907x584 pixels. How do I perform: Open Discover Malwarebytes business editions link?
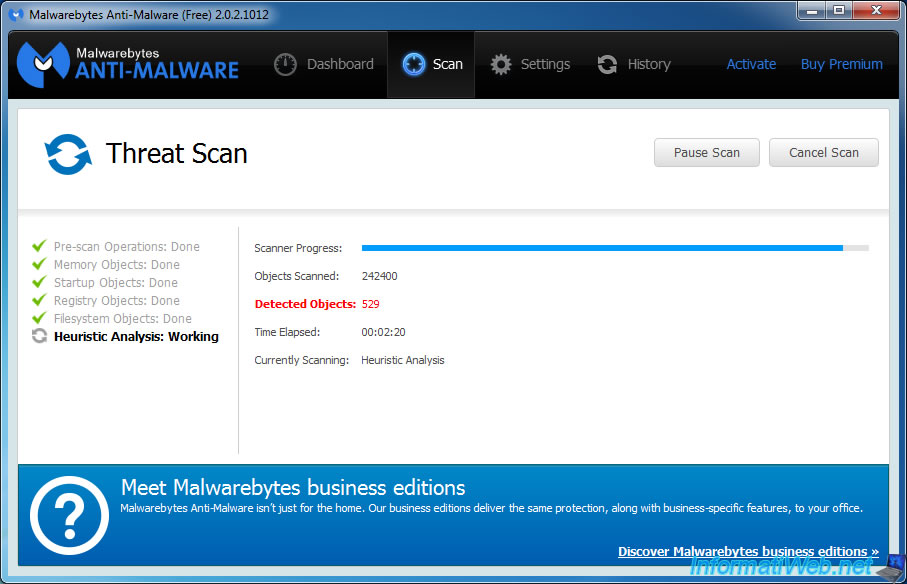point(747,551)
